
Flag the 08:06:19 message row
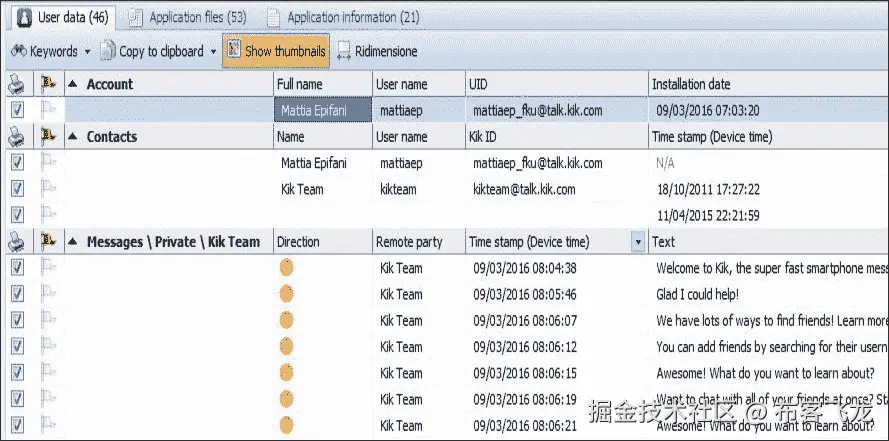49,398
